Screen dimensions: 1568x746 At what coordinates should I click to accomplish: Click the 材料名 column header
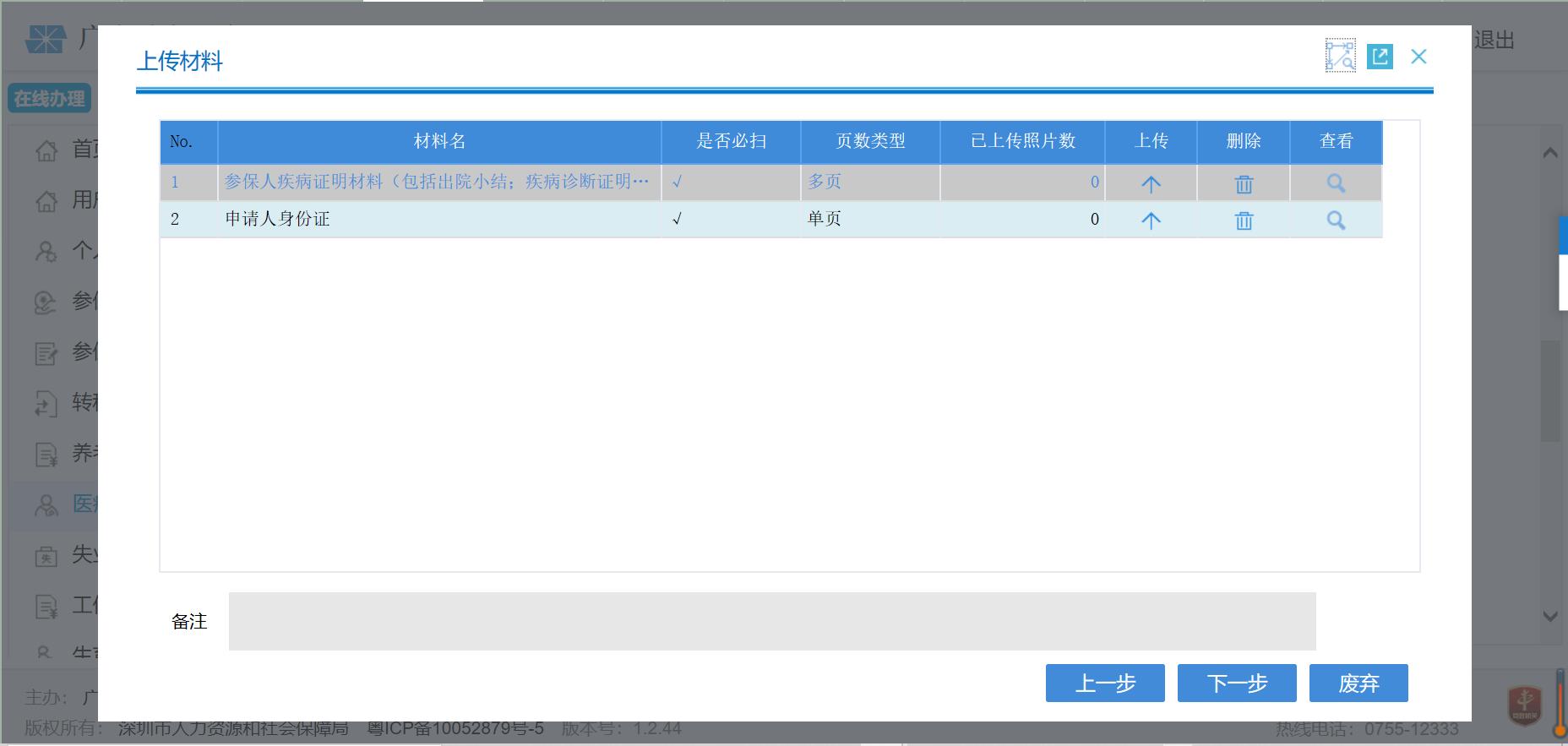point(439,142)
